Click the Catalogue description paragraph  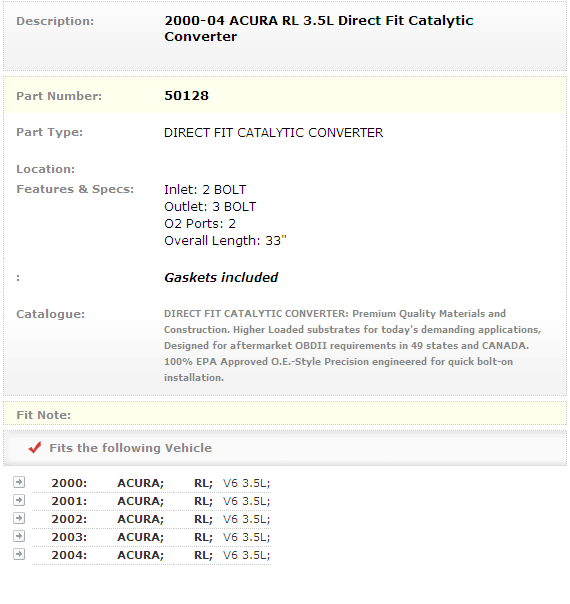coord(353,346)
